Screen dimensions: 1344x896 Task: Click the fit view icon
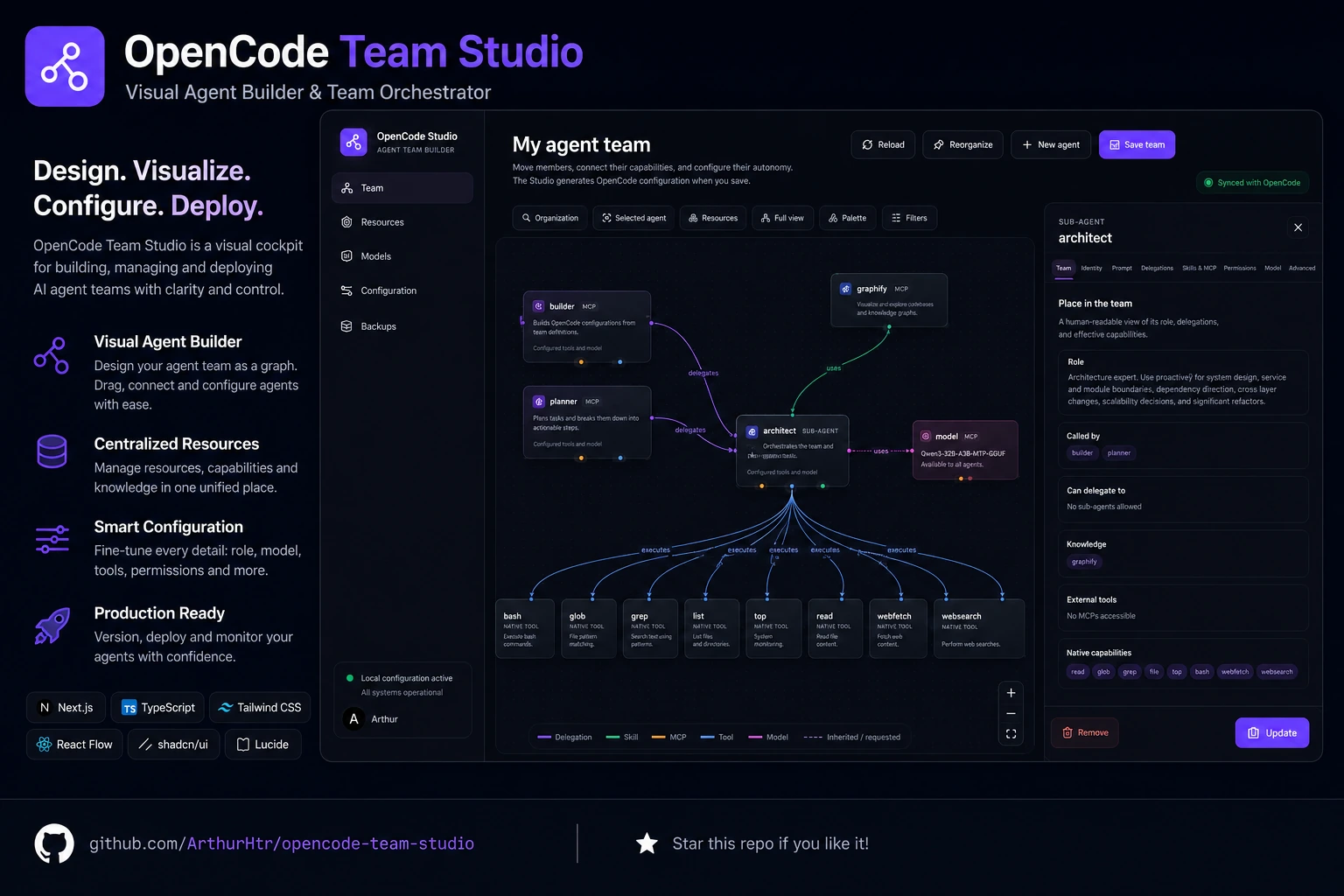coord(1011,734)
